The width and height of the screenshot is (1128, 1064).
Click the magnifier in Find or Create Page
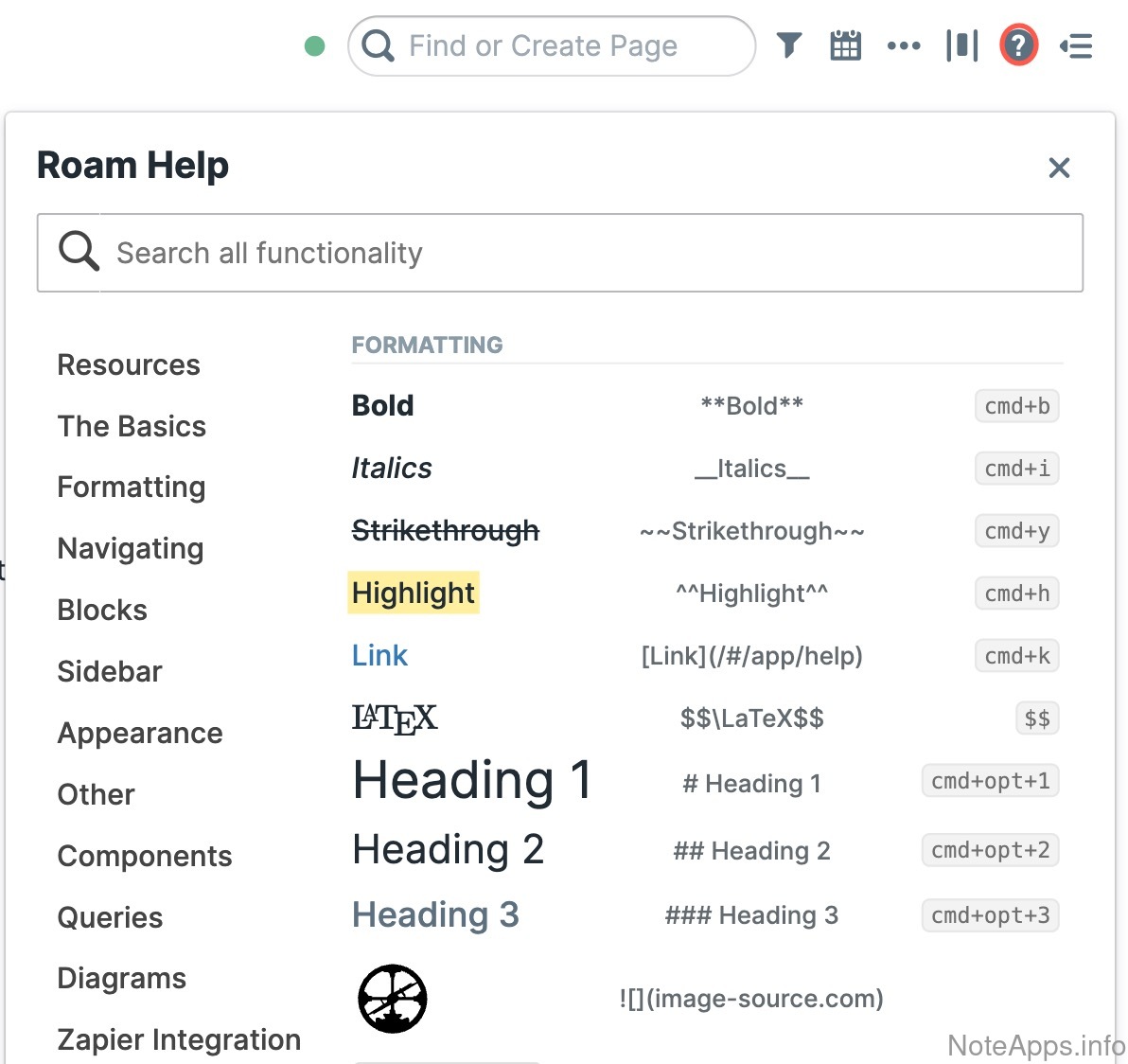pyautogui.click(x=379, y=45)
